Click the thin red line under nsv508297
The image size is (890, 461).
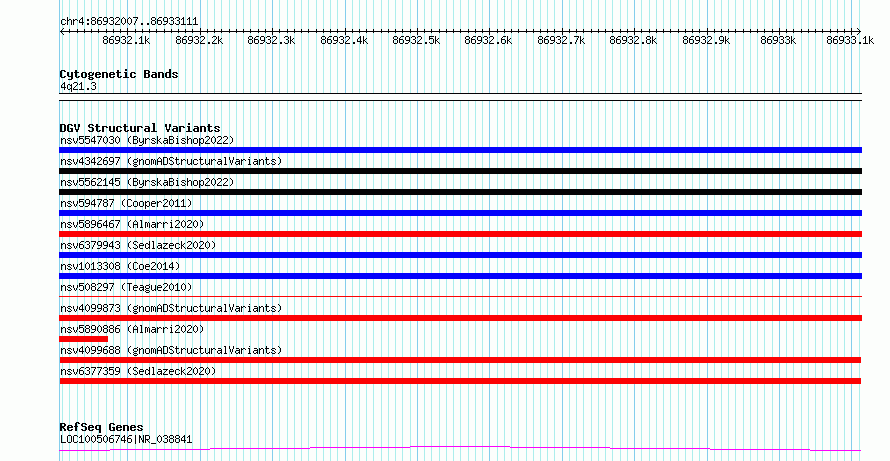tap(460, 296)
